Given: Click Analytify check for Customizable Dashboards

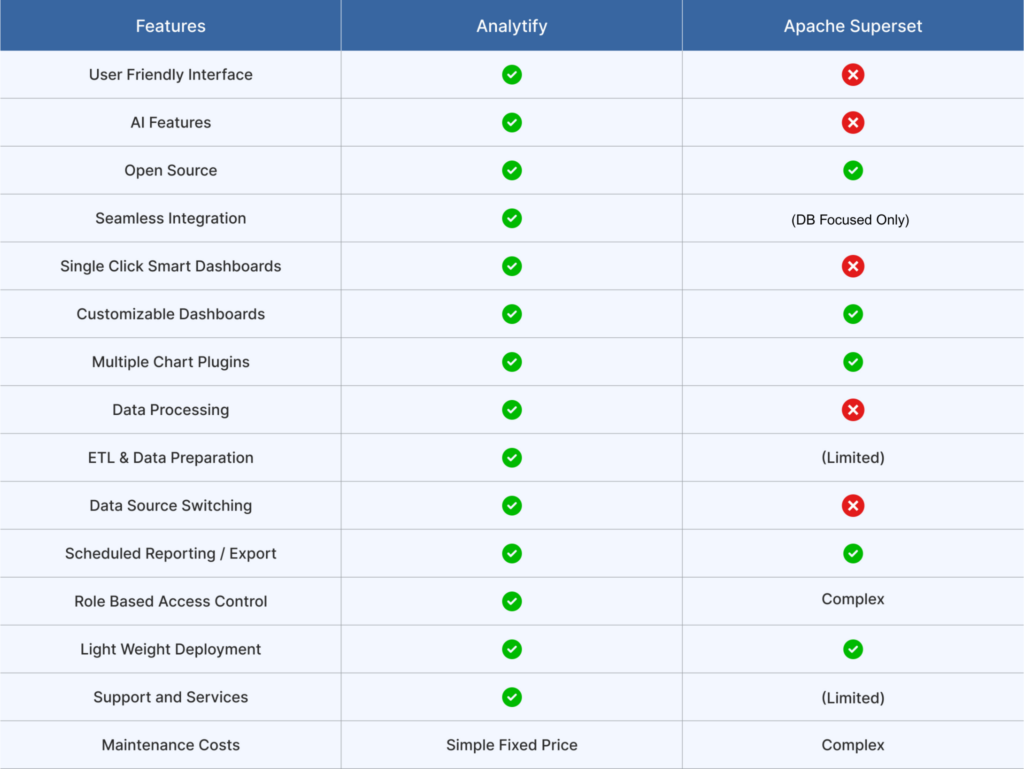Looking at the screenshot, I should click(511, 314).
